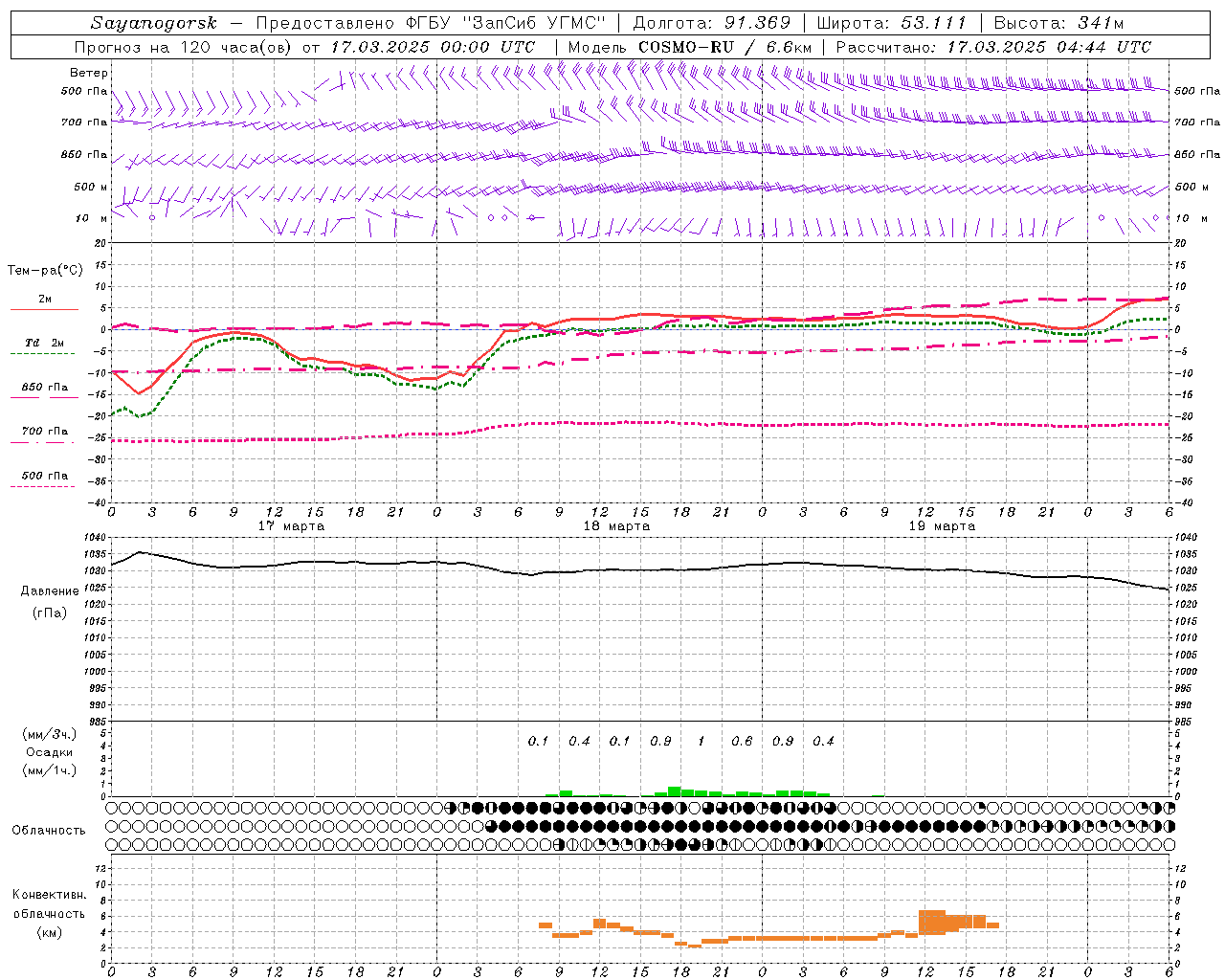Screen dimensions: 1225x980
Task: Select the text Предоставлено ФГБУ "ЗапСиб УГМС"
Action: pyautogui.click(x=431, y=23)
